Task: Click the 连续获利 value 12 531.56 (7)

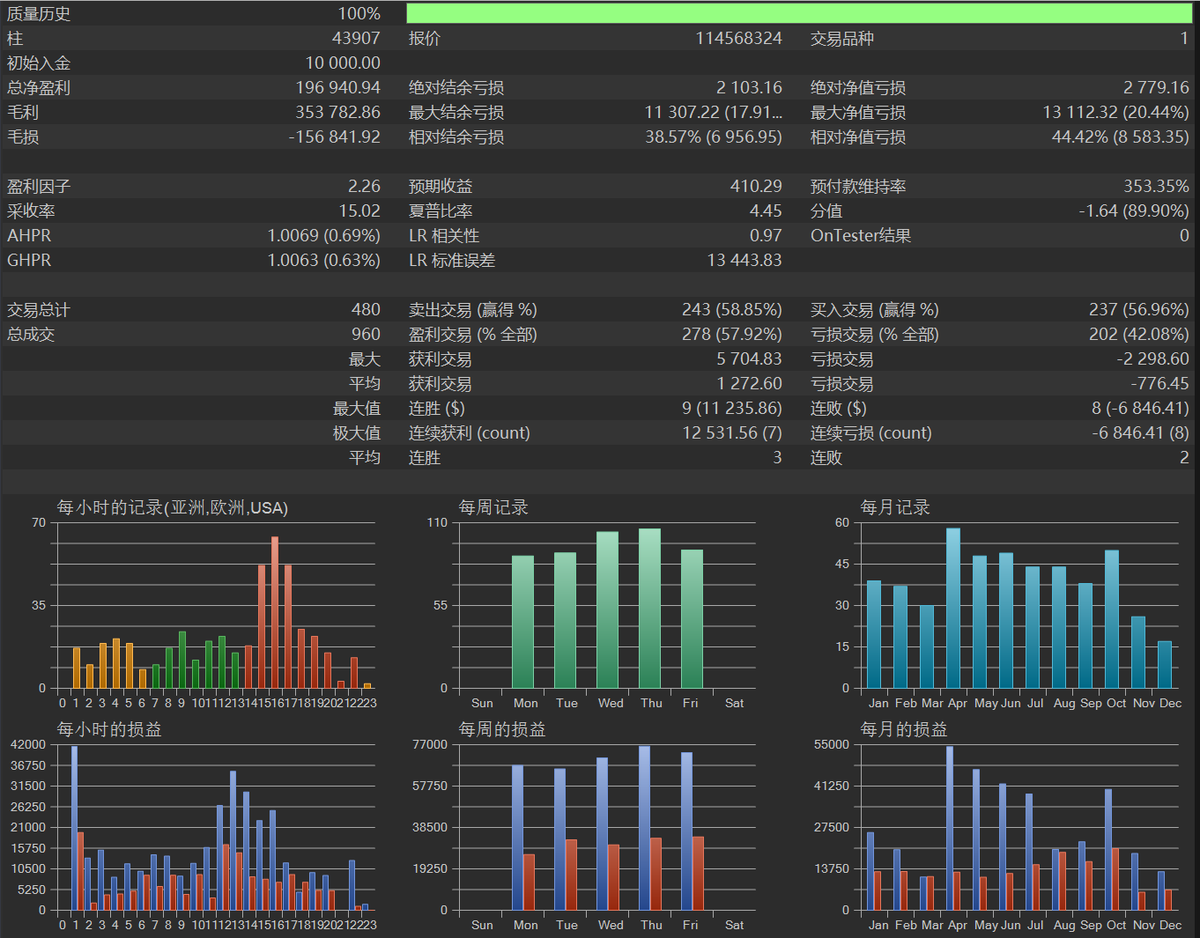Action: coord(732,433)
